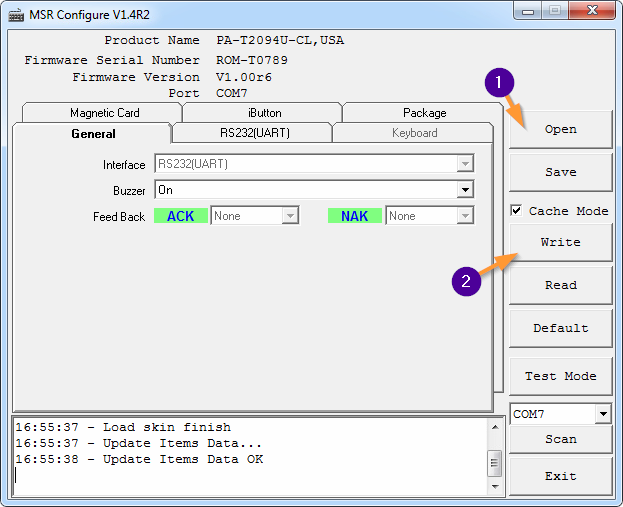Open the ACK feedback dropdown
Viewport: 623px width, 507px height.
[x=290, y=216]
